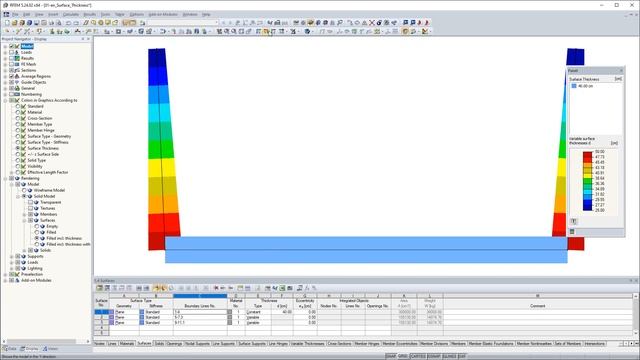The height and width of the screenshot is (360, 640).
Task: Toggle the OSNAP status bar button
Action: (434, 356)
